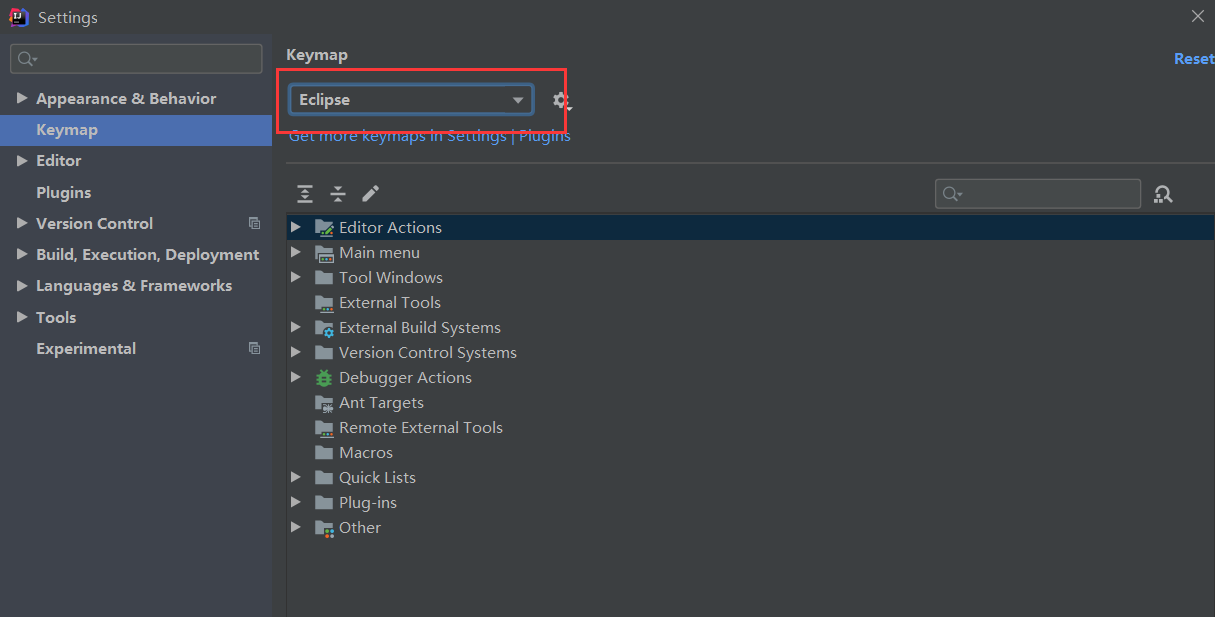Select the Macros row text

pos(366,453)
